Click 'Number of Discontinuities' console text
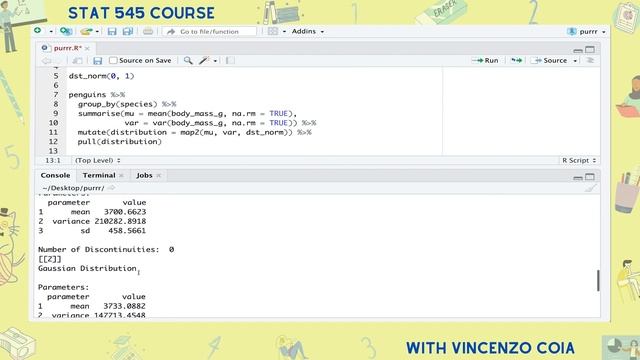Screen dimensions: 640x360 coord(98,249)
